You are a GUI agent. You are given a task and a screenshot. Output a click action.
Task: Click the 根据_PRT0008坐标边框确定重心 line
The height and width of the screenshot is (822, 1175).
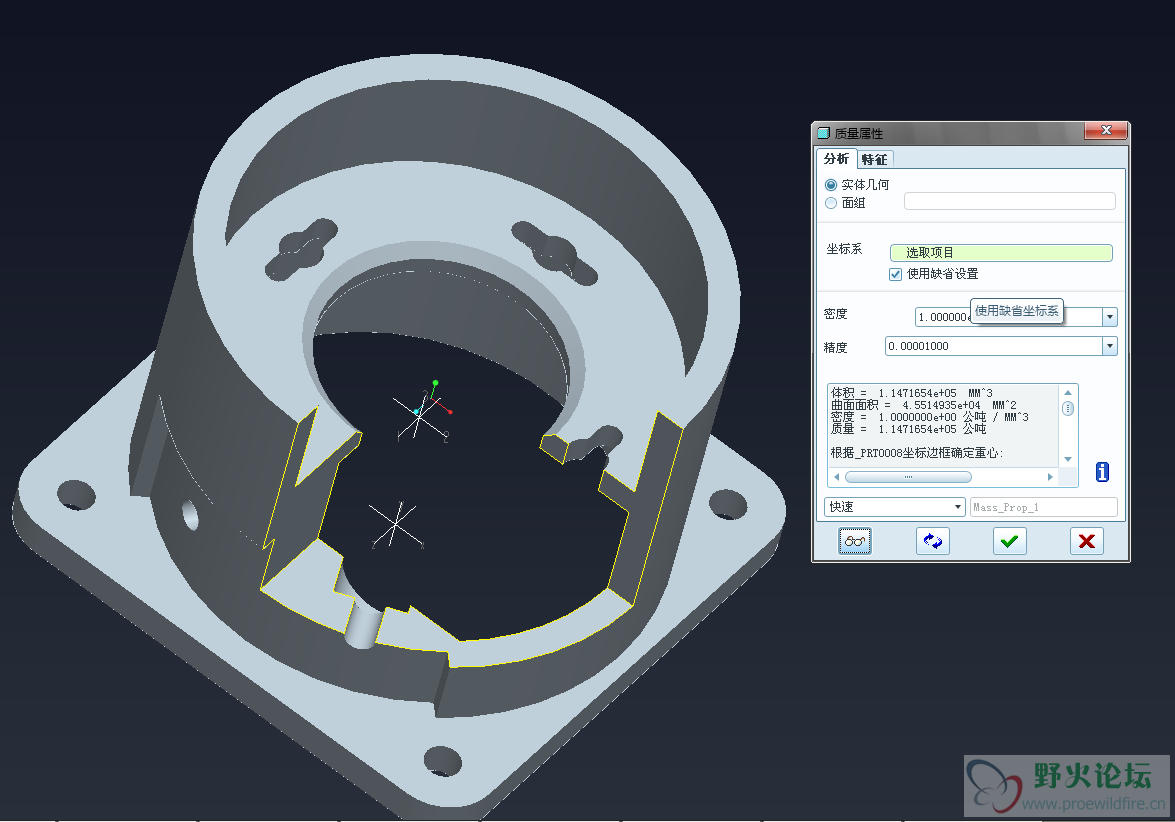(x=916, y=453)
